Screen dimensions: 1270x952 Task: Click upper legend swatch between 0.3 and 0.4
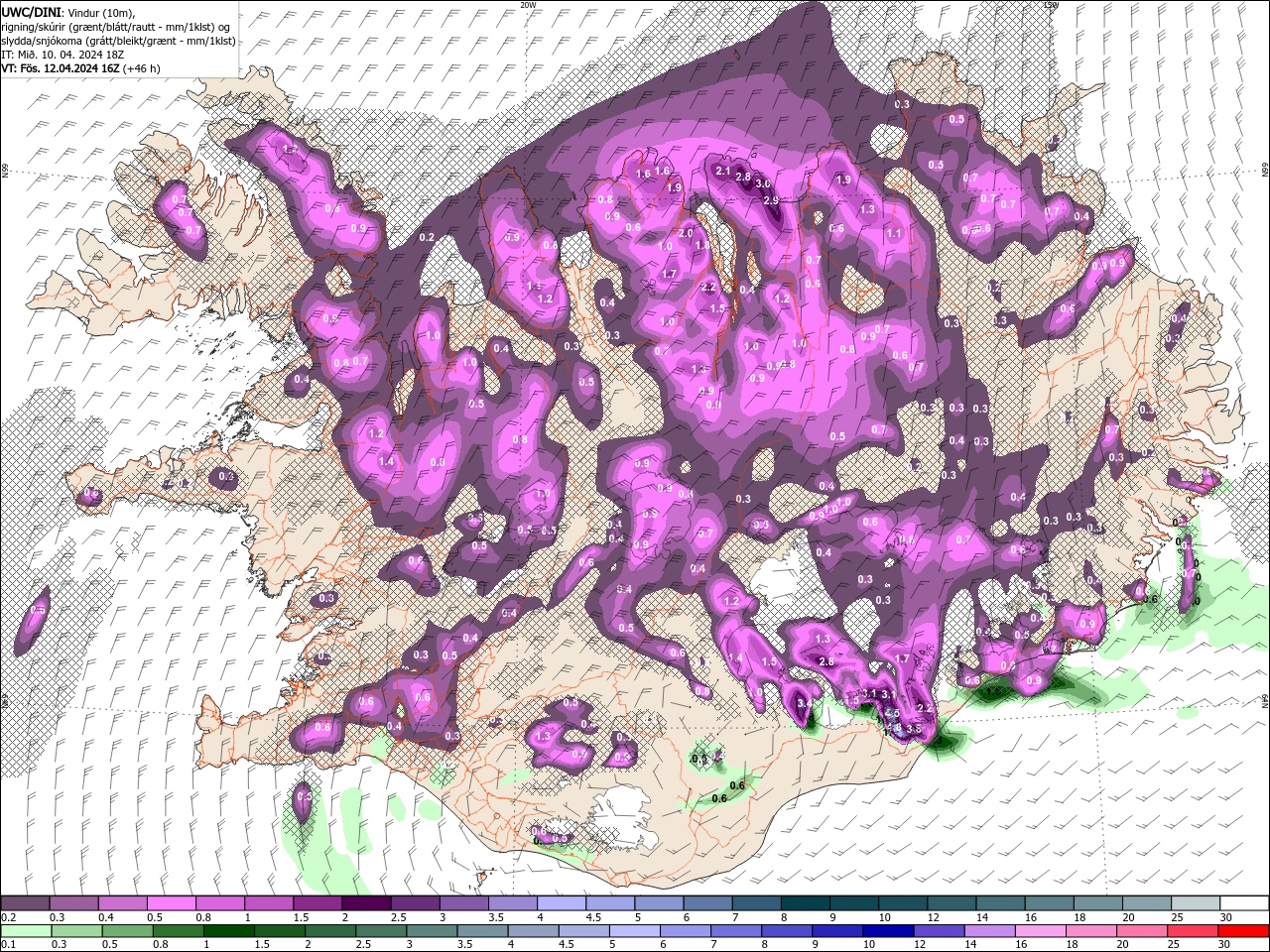click(x=74, y=902)
